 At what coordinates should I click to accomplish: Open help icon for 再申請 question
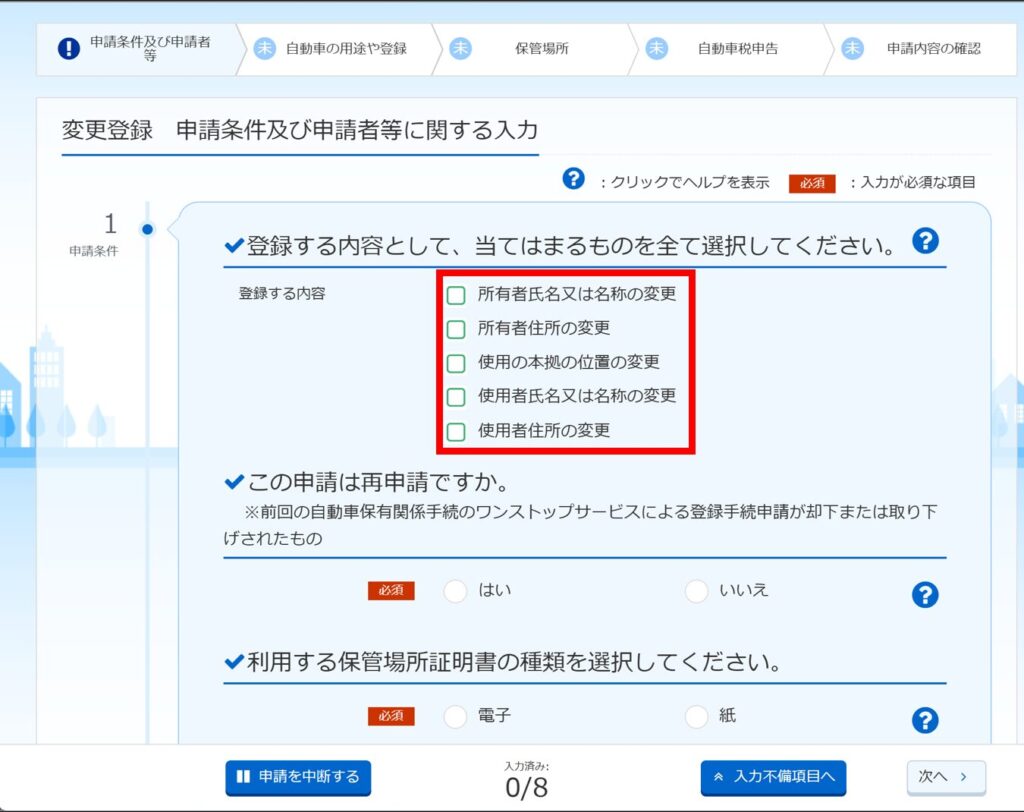[925, 595]
